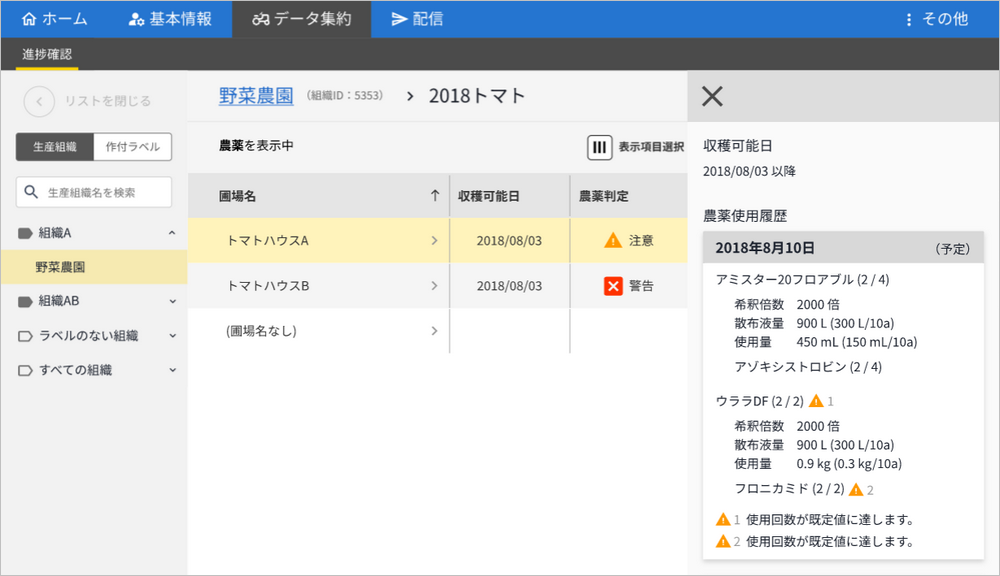Click the warning triangle beside ウララDF
Viewport: 1000px width, 576px height.
pyautogui.click(x=816, y=401)
